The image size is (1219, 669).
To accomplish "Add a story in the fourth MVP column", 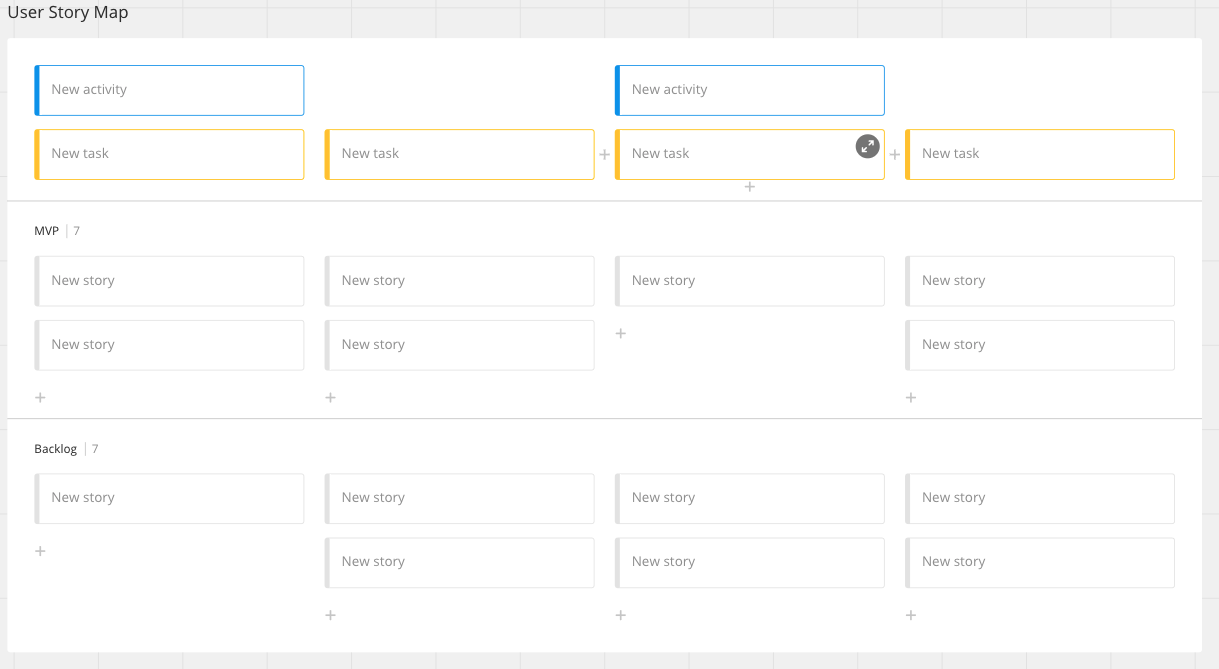I will click(910, 397).
